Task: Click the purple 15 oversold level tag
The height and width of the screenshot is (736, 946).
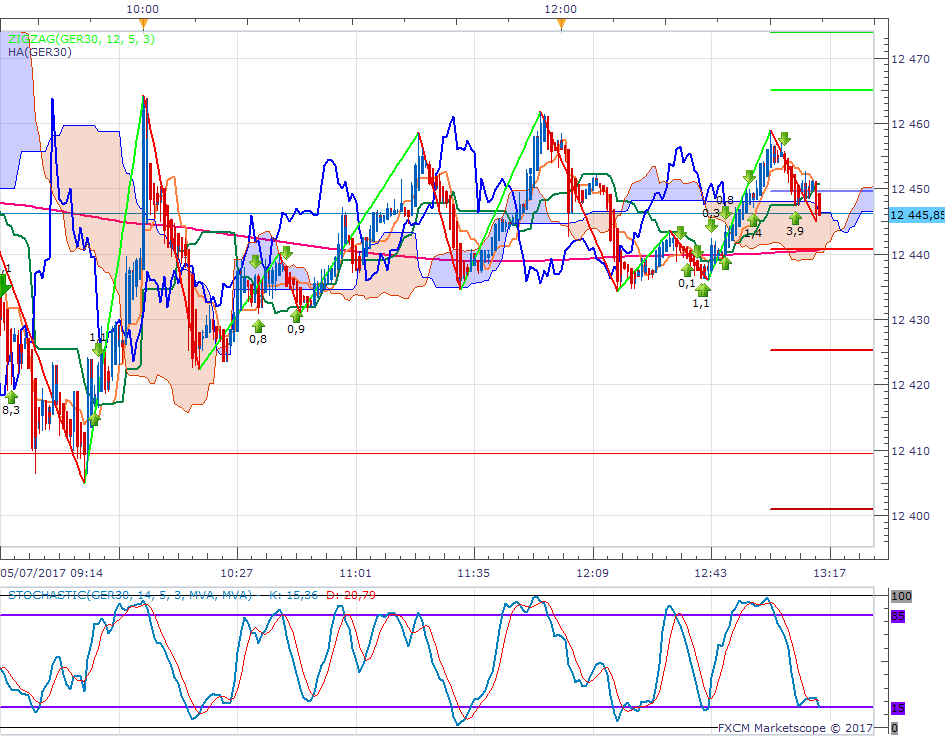Action: pos(897,708)
